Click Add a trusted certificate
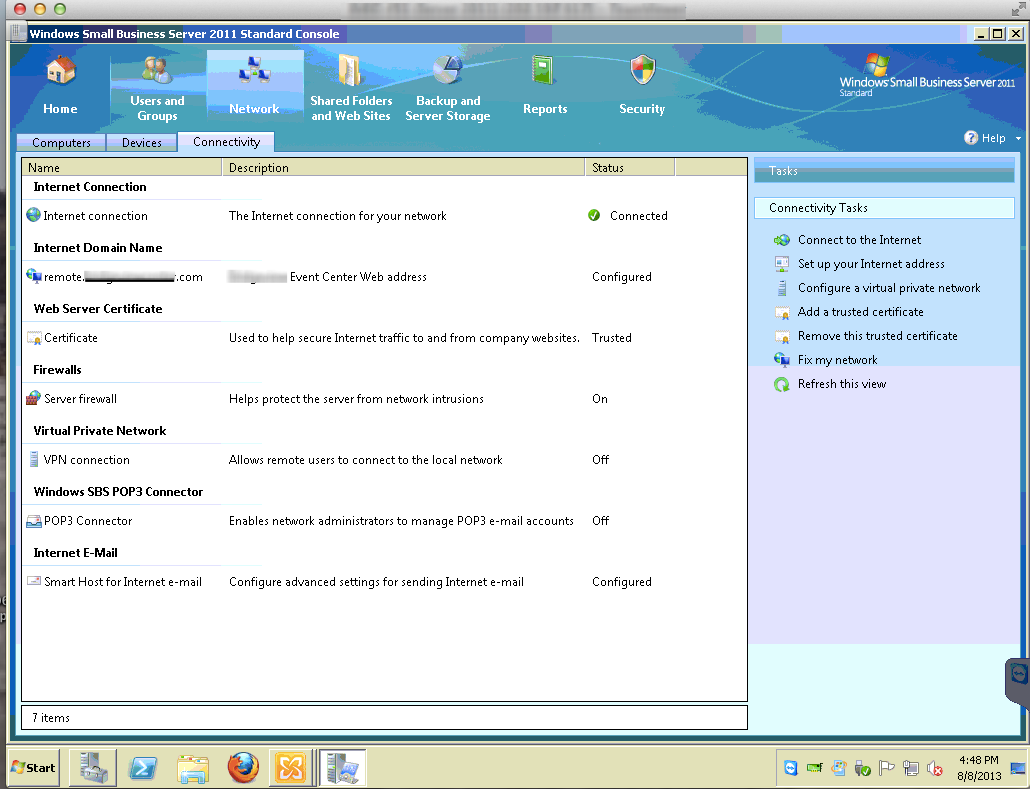Screen dimensions: 1030x789 861,311
